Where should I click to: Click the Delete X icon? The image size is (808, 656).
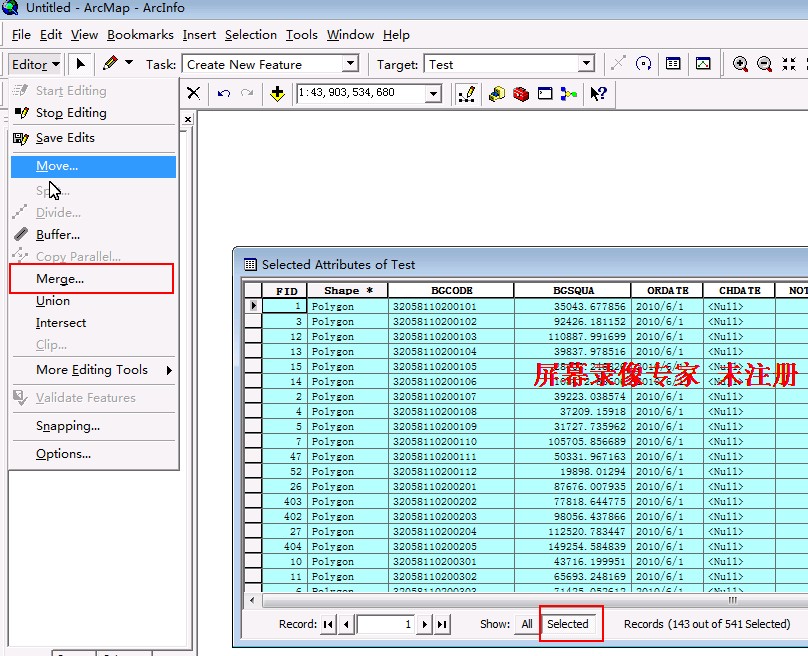[x=194, y=94]
